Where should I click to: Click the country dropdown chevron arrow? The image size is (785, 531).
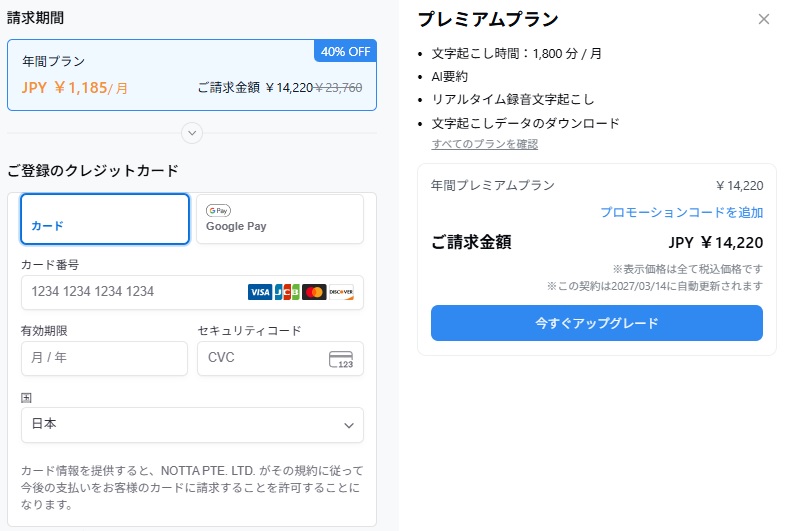pyautogui.click(x=349, y=425)
